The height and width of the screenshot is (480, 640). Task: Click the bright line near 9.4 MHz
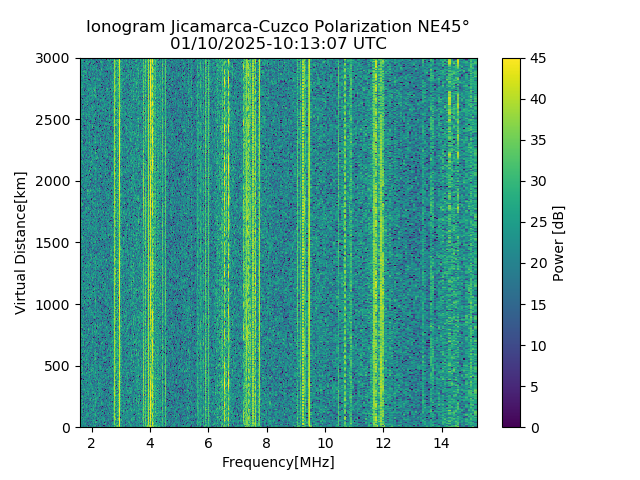[x=309, y=243]
